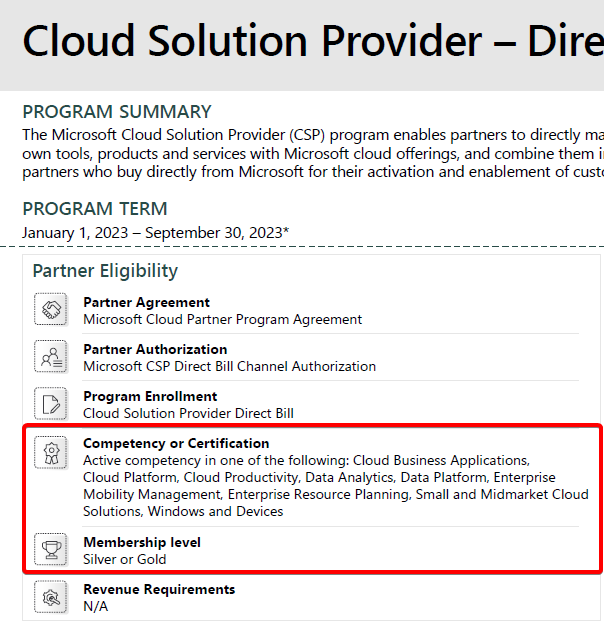Click the Membership level heading
The height and width of the screenshot is (630, 604).
click(x=142, y=542)
